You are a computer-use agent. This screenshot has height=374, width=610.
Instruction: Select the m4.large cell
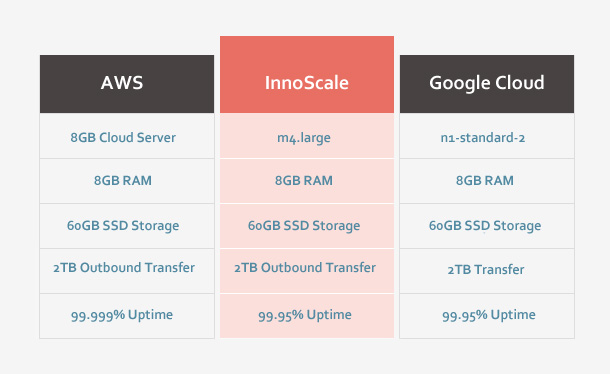tap(307, 136)
